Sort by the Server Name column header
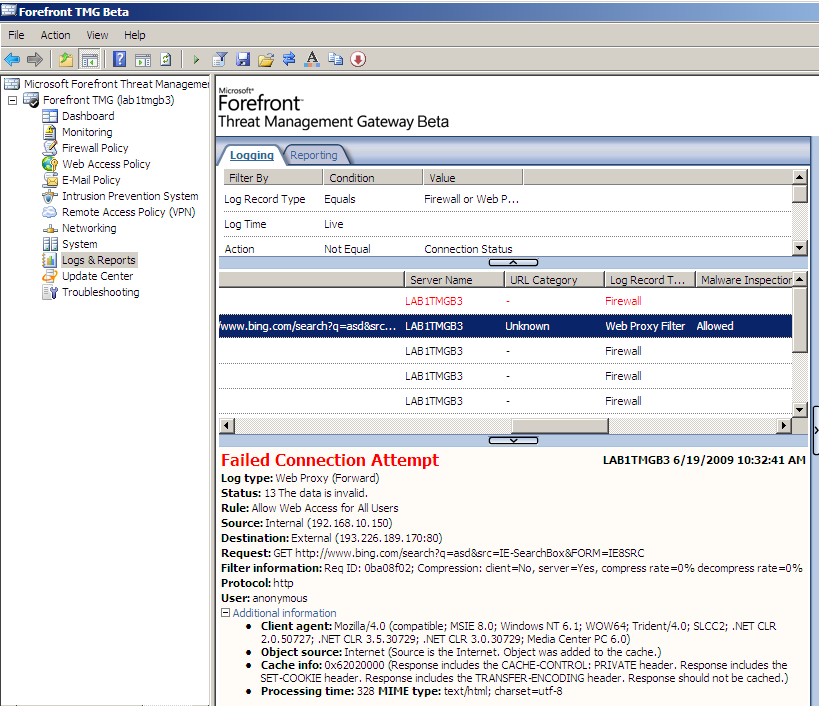Screen dimensions: 819x706 point(454,280)
